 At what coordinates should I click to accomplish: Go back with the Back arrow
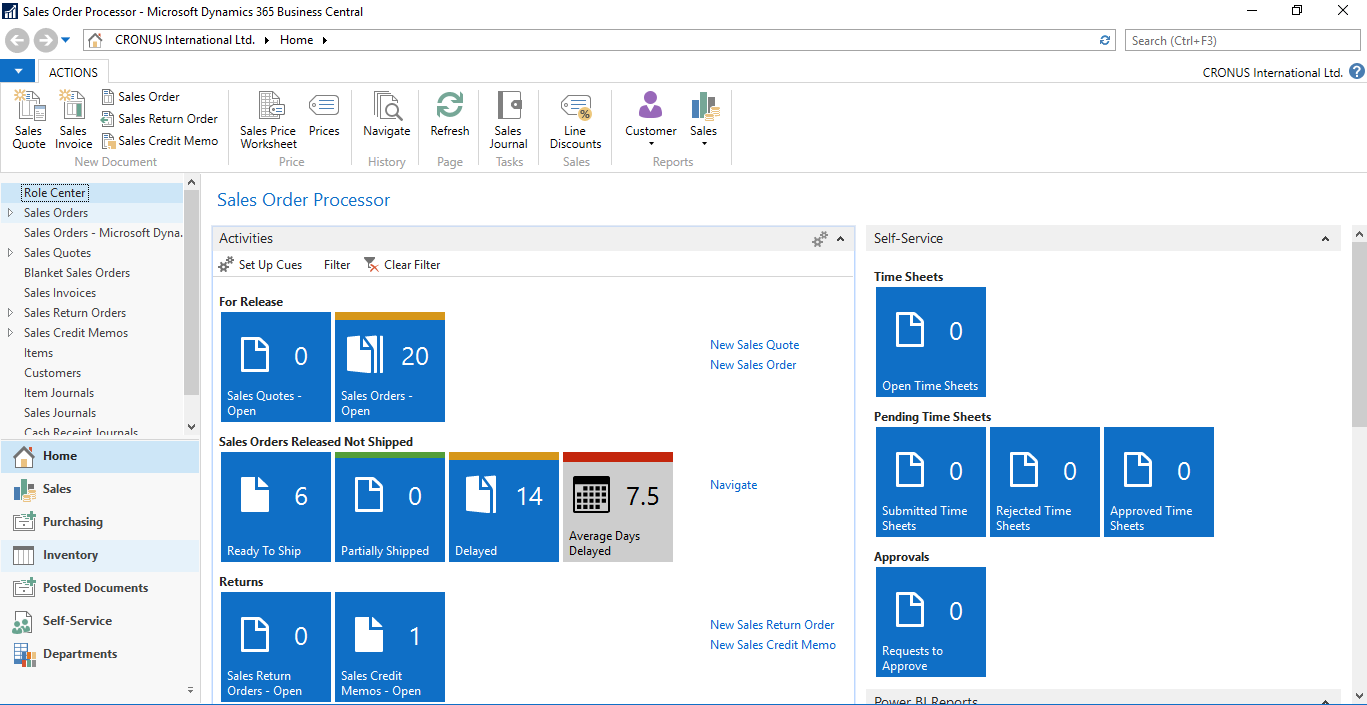(17, 40)
